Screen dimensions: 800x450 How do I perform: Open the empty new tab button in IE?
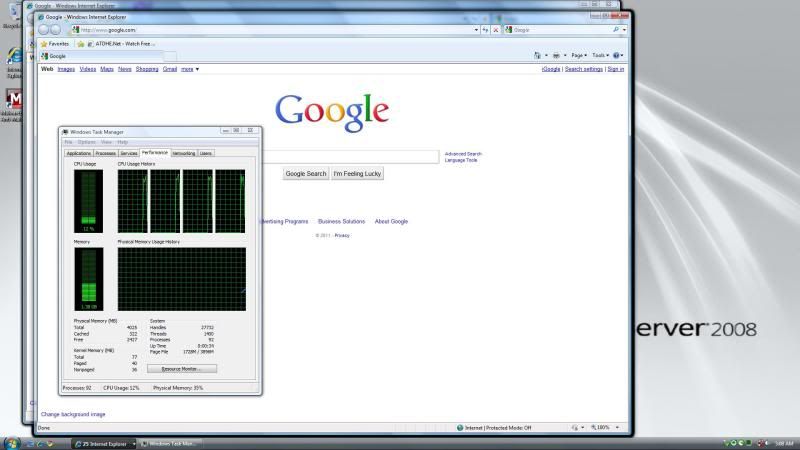(170, 56)
